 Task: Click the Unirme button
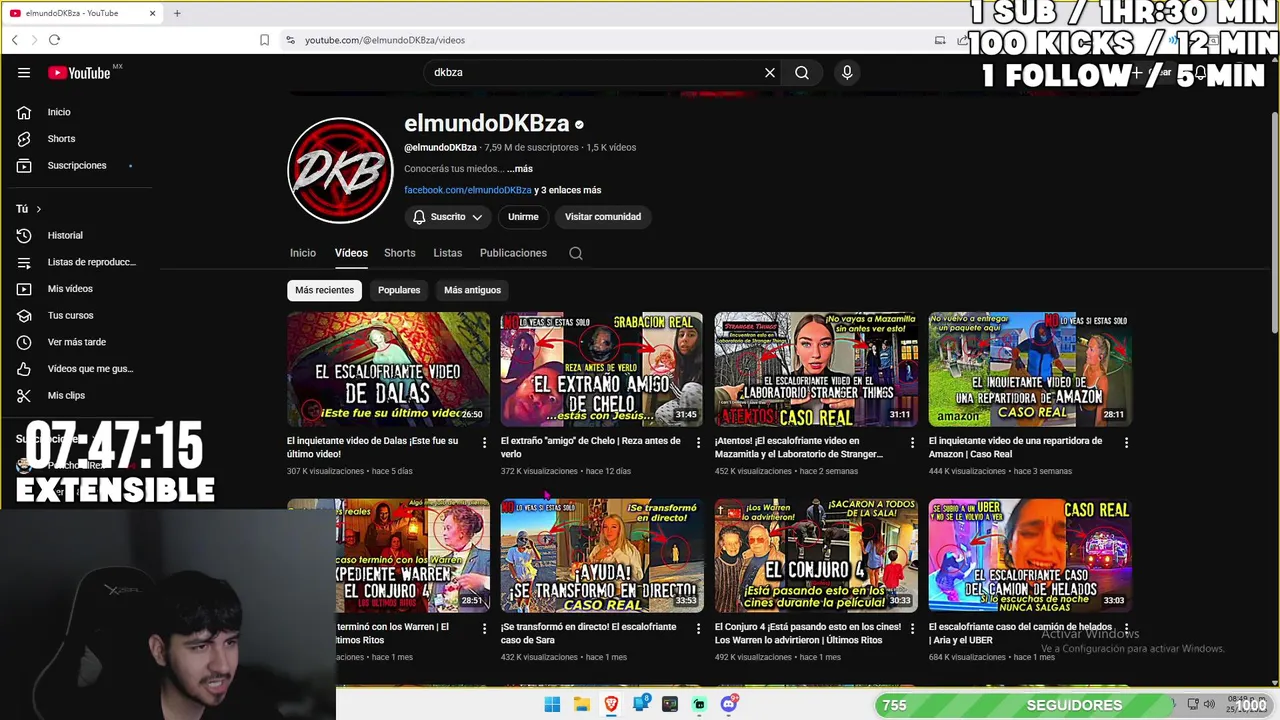click(x=523, y=217)
